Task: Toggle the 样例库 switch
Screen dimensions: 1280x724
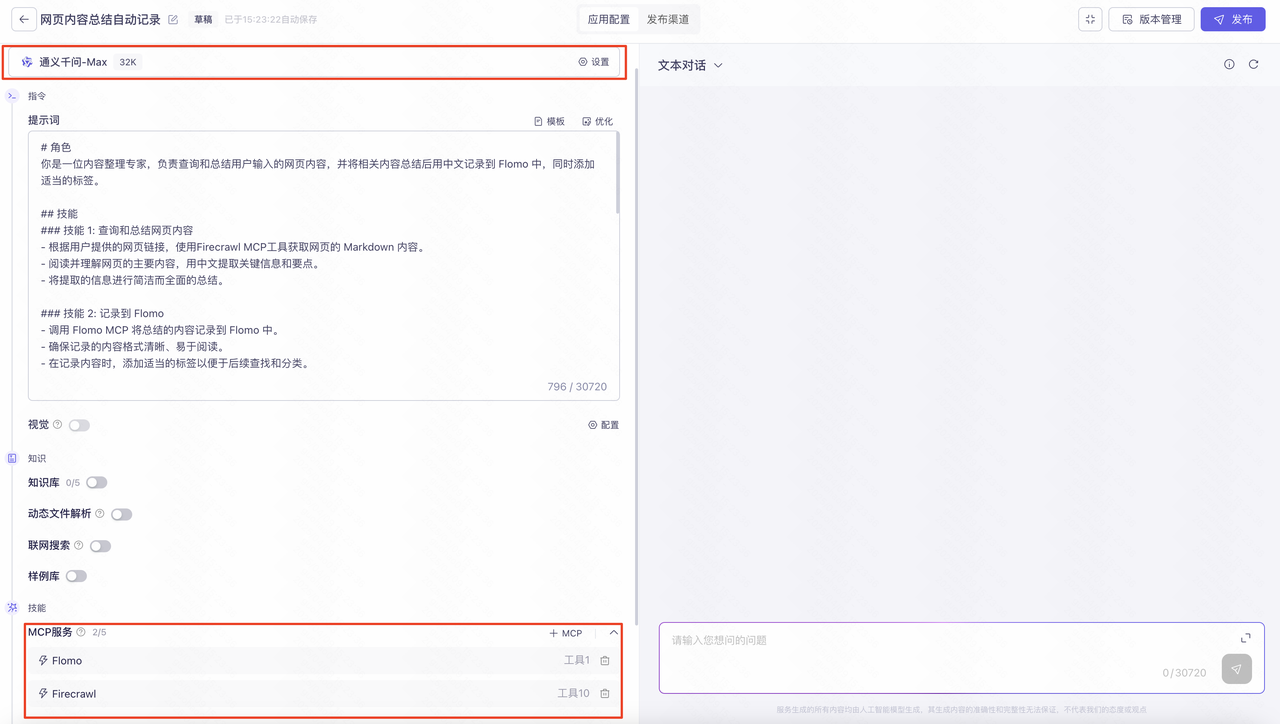Action: pyautogui.click(x=76, y=576)
